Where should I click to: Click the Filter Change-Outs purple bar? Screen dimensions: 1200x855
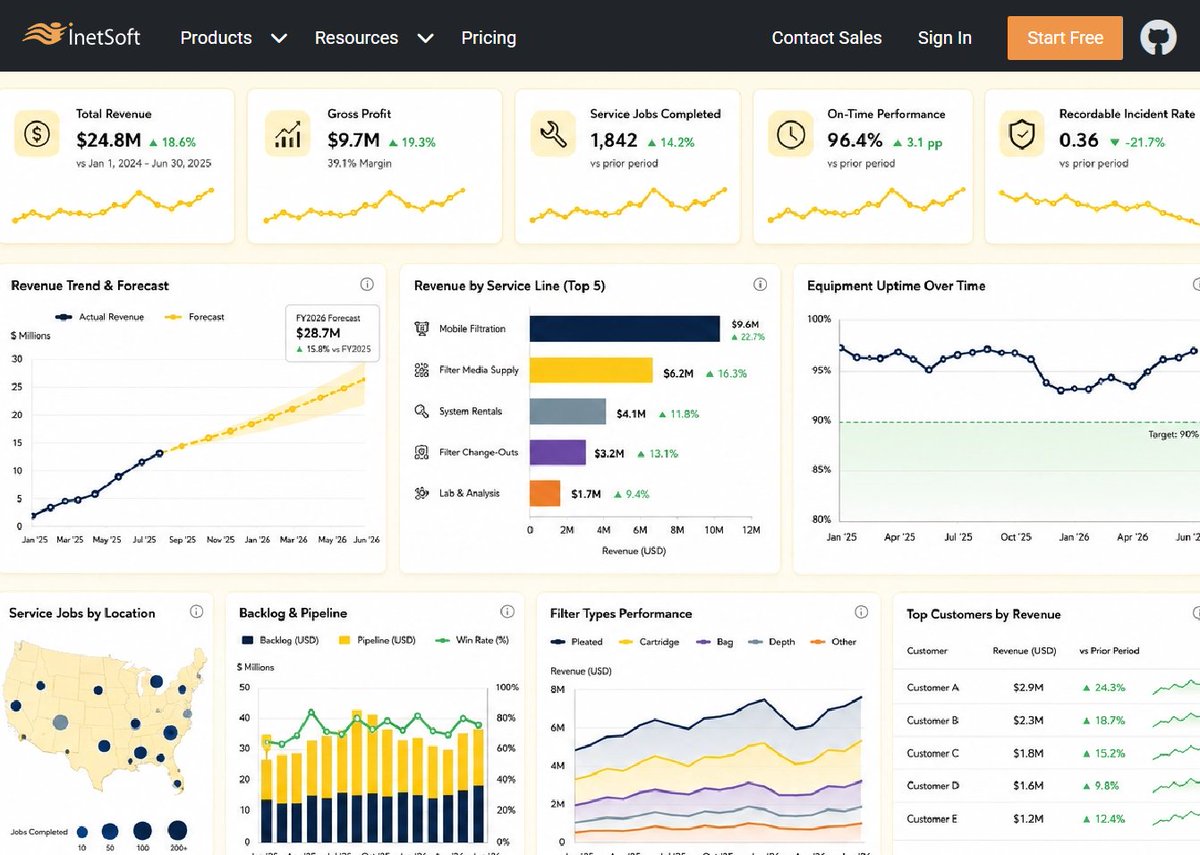pyautogui.click(x=558, y=452)
